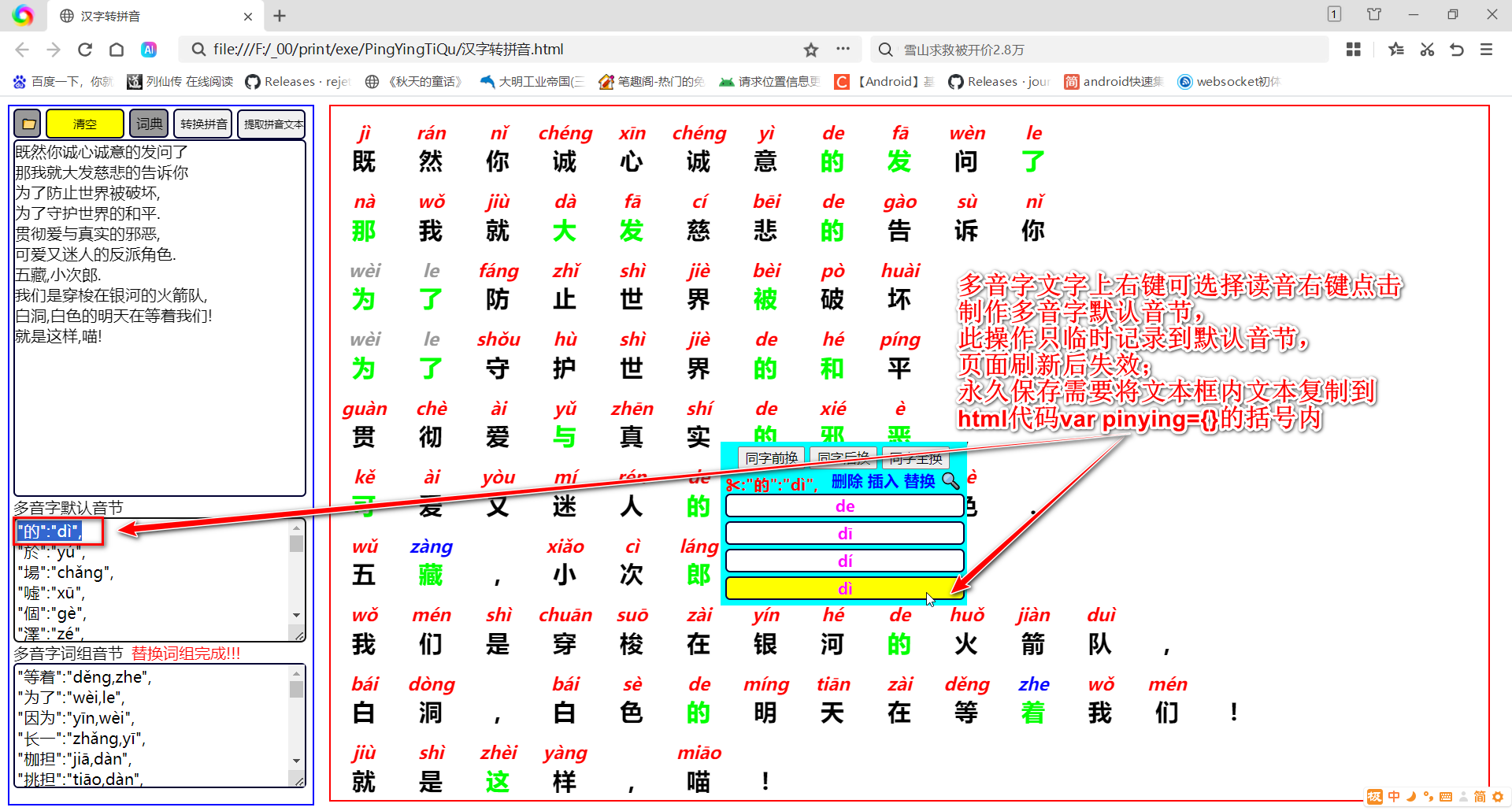This screenshot has width=1512, height=811.
Task: Click the bookmark star icon in address bar
Action: point(811,50)
